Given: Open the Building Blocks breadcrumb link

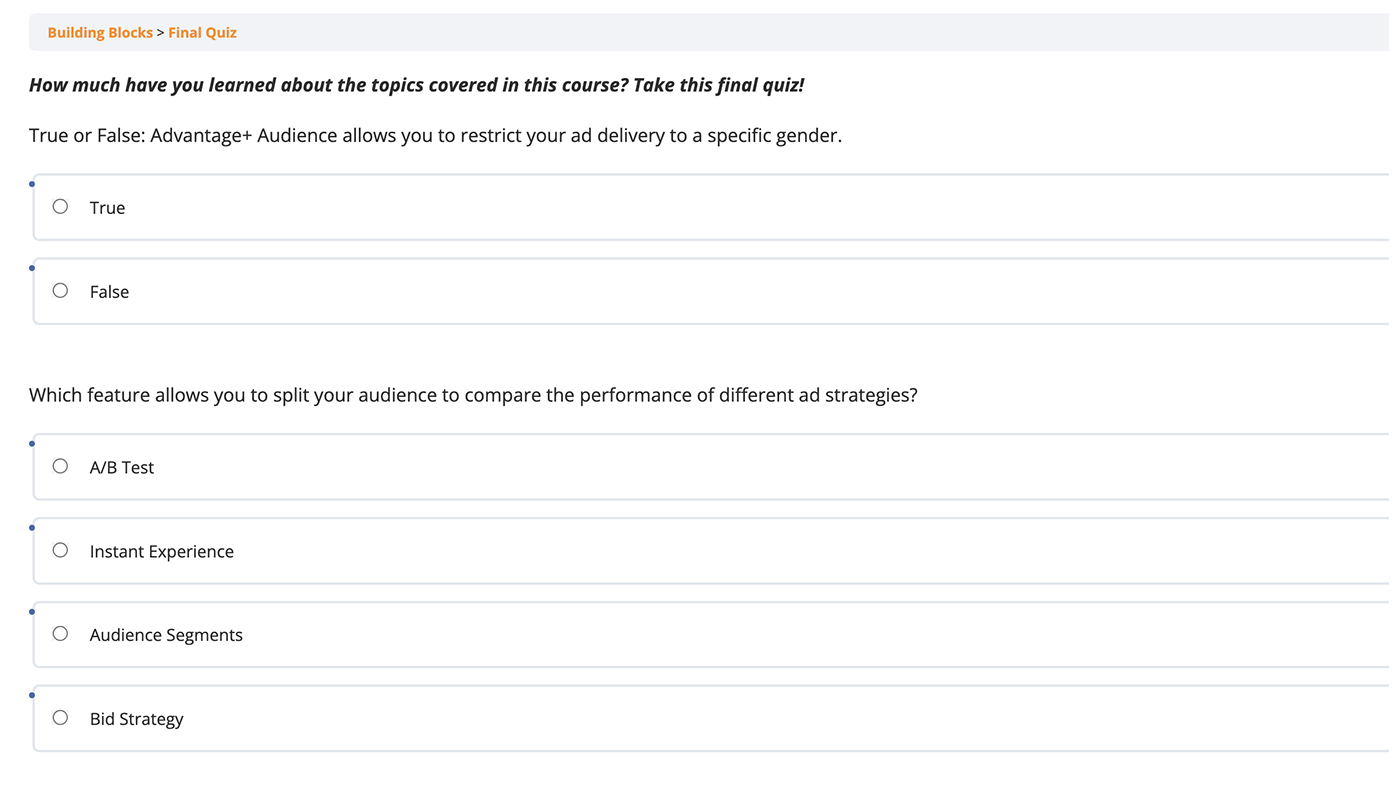Looking at the screenshot, I should point(100,32).
